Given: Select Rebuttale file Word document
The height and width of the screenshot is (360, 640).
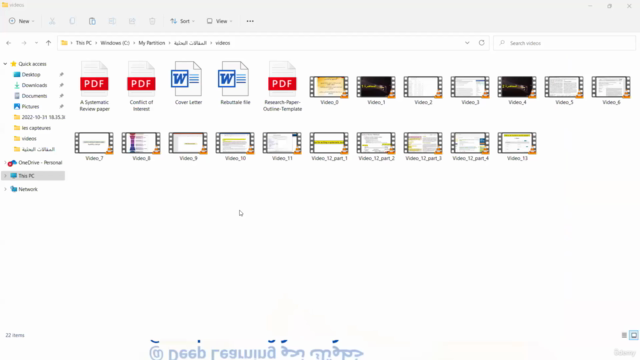Looking at the screenshot, I should [235, 83].
